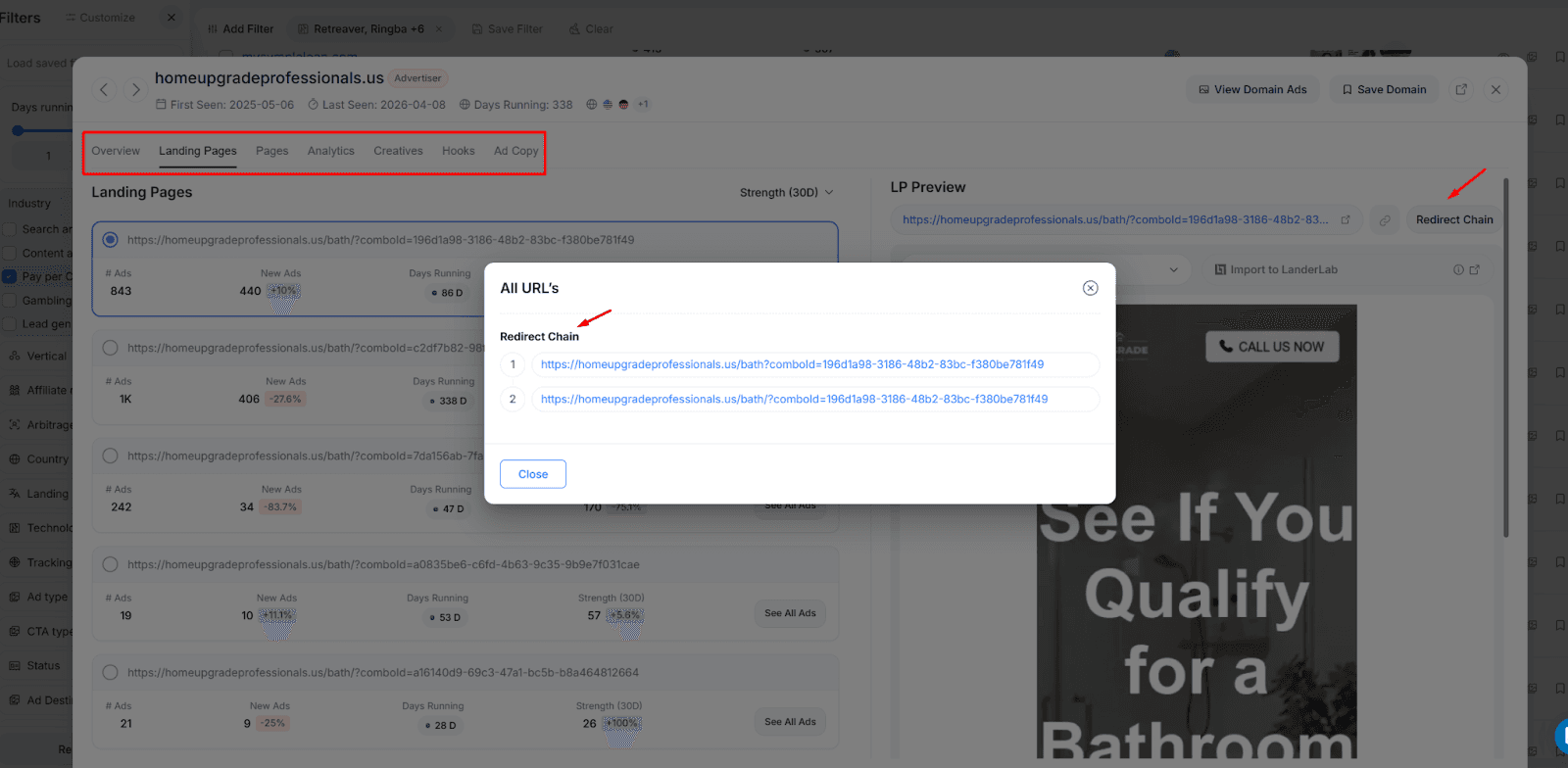Toggle the Search industry checkbox
The width and height of the screenshot is (1568, 768).
coord(10,229)
